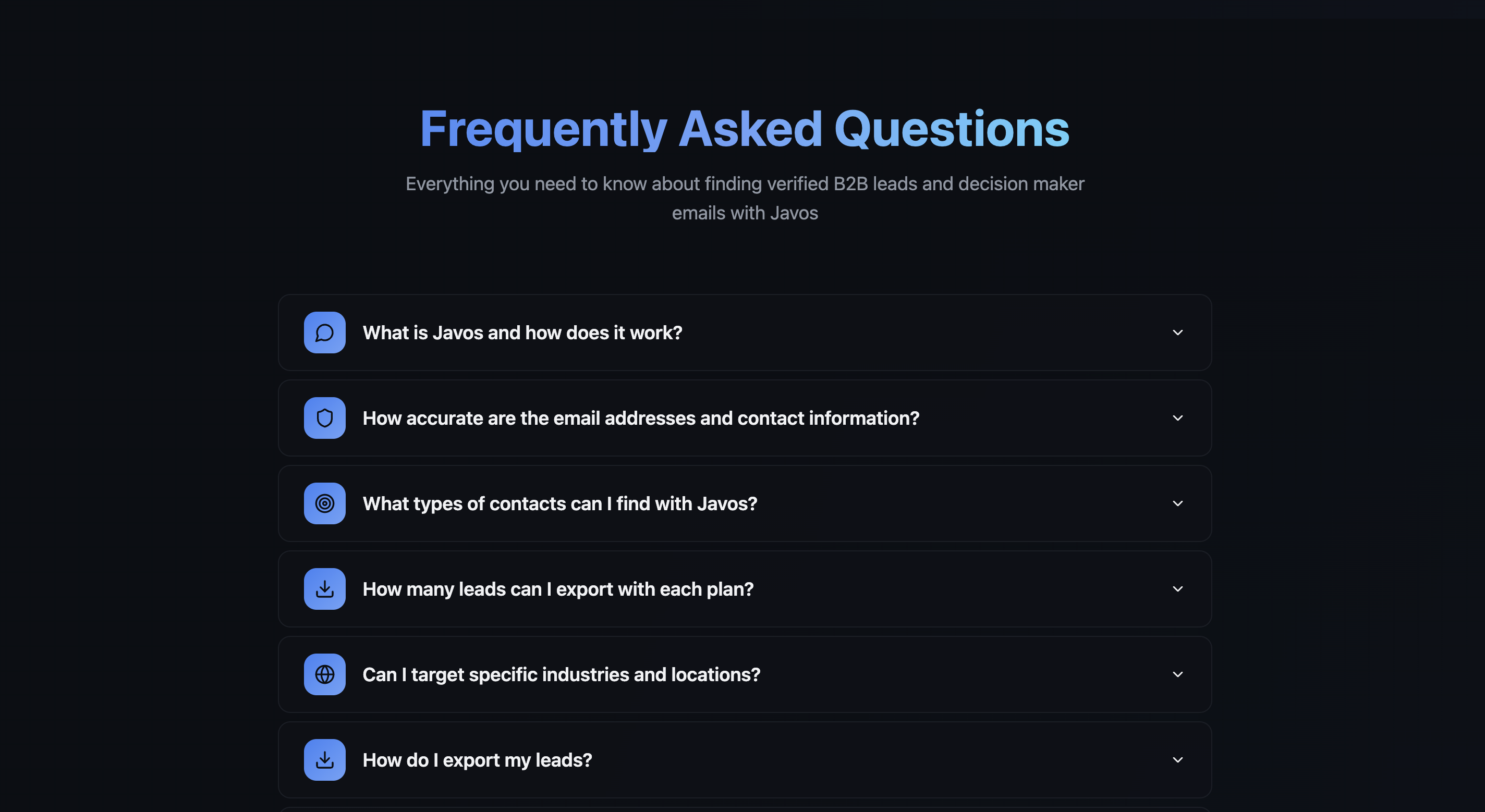Expand the chevron on 'How many leads can I export'
Screen dimensions: 1485x812
tap(1178, 589)
